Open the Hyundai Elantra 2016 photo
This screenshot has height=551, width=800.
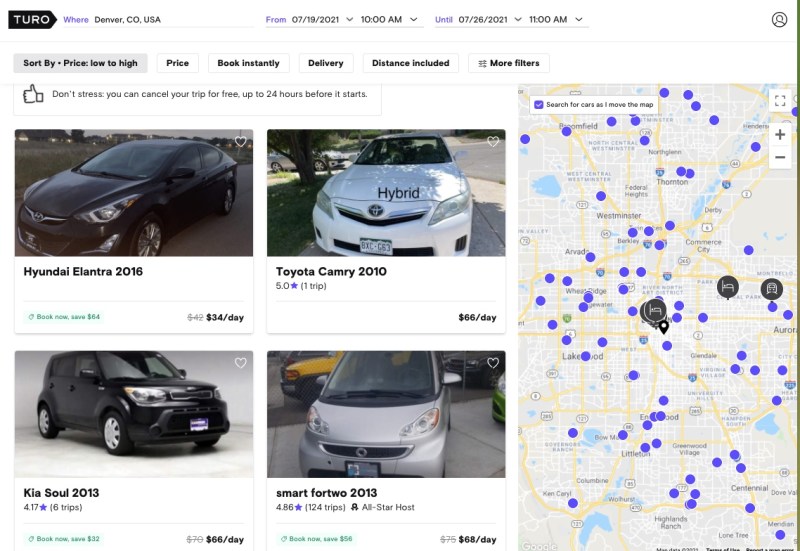point(134,193)
